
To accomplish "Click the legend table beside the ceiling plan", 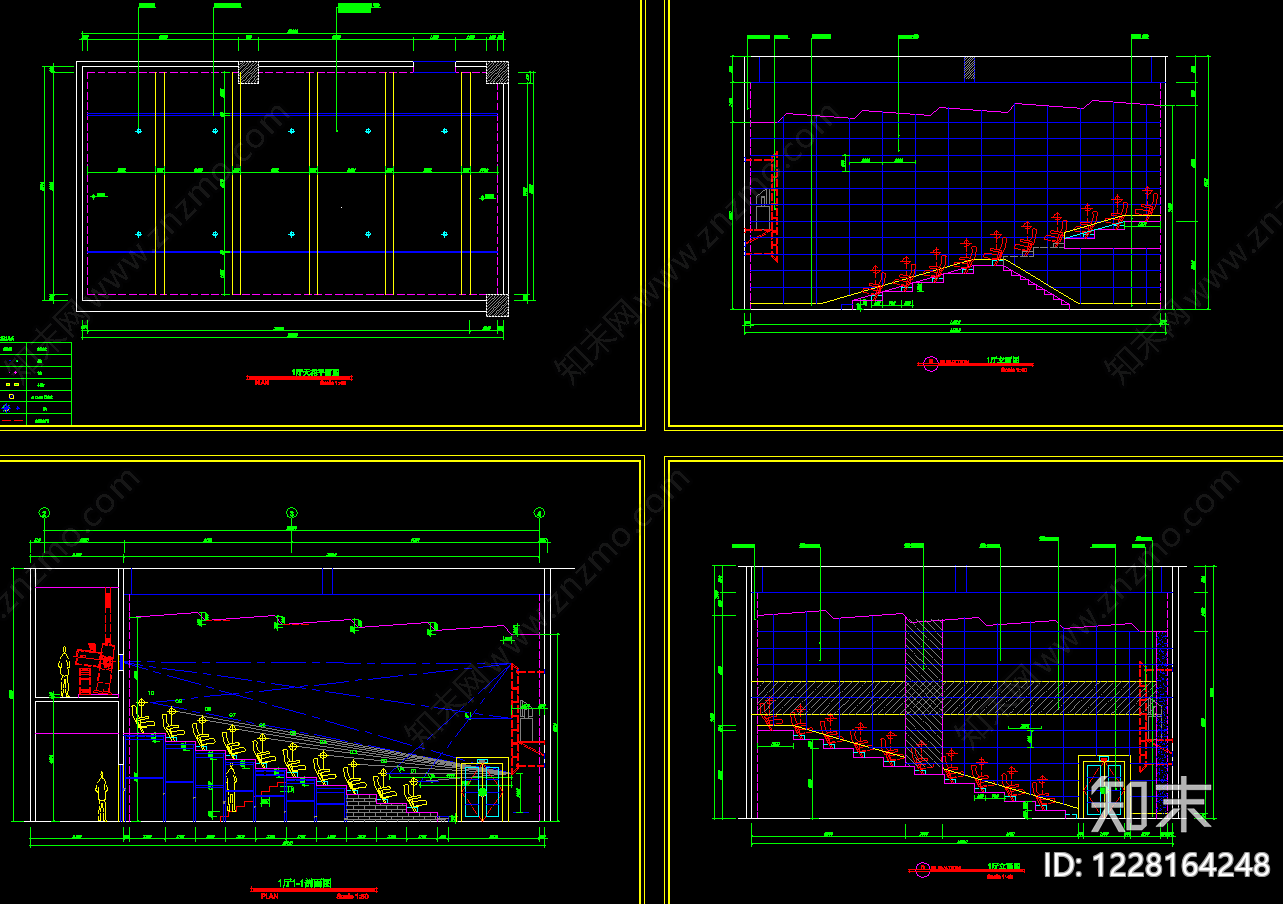I will tap(36, 384).
